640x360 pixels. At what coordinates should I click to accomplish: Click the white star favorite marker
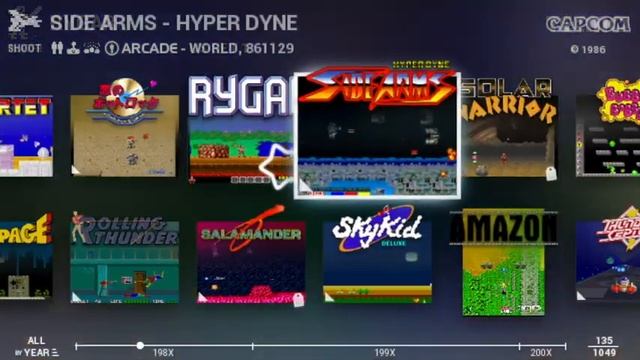277,167
